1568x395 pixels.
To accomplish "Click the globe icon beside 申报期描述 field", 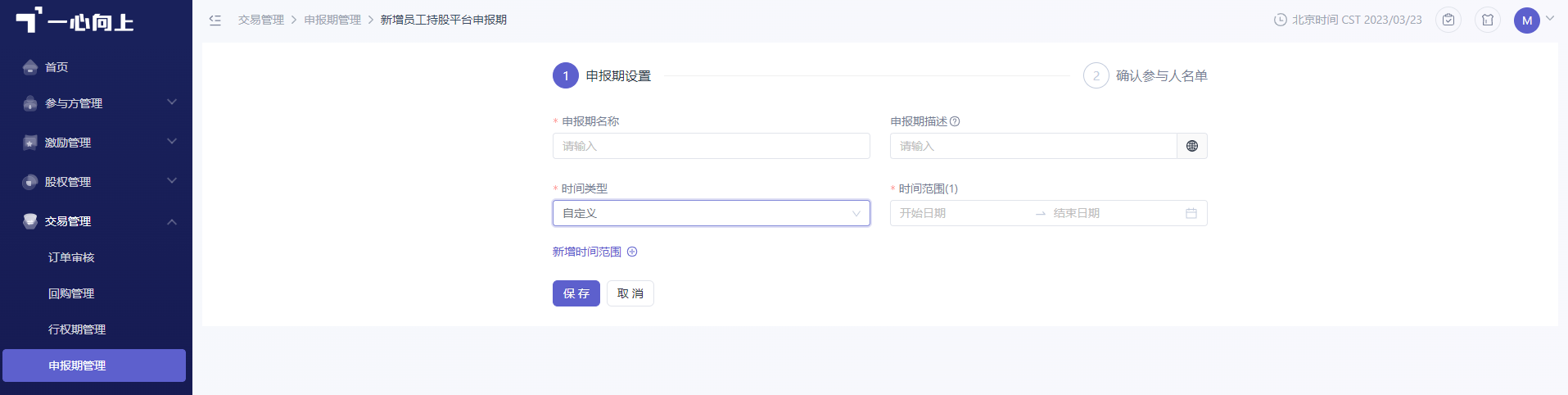I will click(1192, 146).
